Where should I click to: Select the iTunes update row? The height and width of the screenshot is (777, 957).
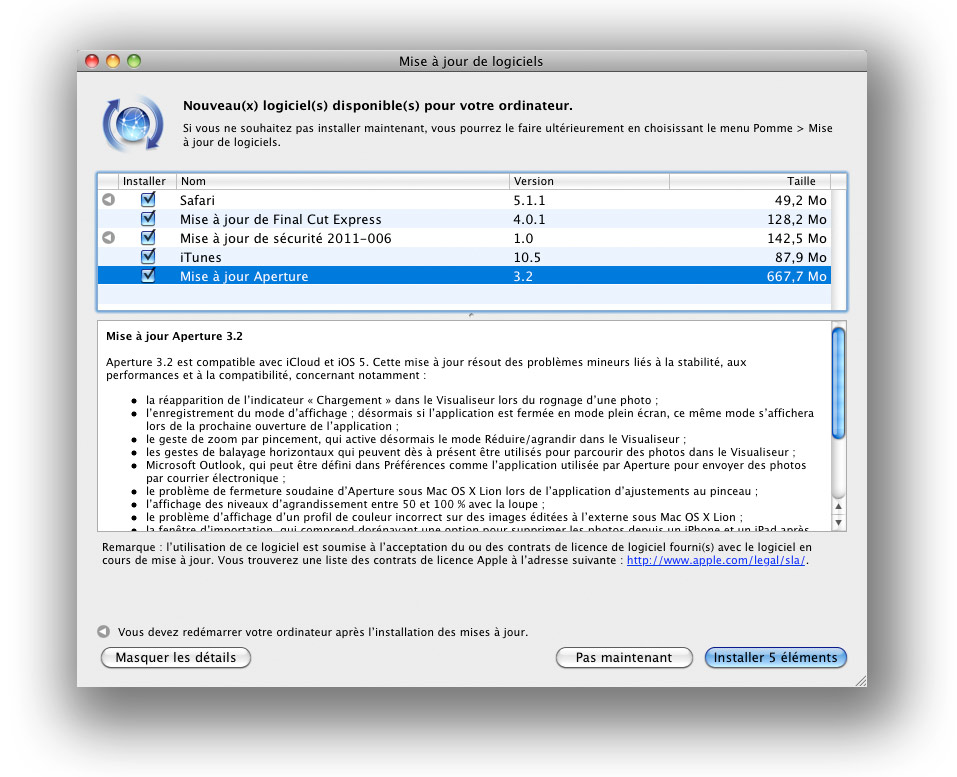click(x=464, y=256)
